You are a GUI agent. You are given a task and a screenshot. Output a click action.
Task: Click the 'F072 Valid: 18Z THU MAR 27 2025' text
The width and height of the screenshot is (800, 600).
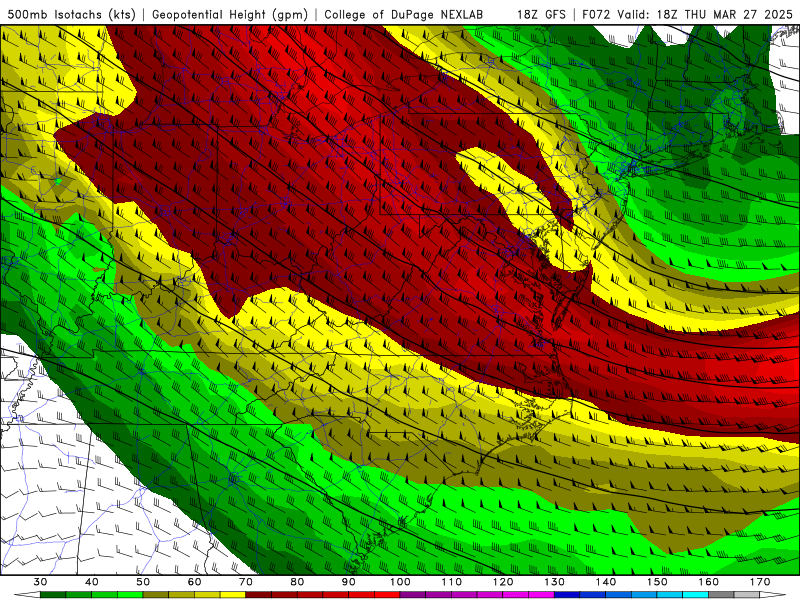687,14
